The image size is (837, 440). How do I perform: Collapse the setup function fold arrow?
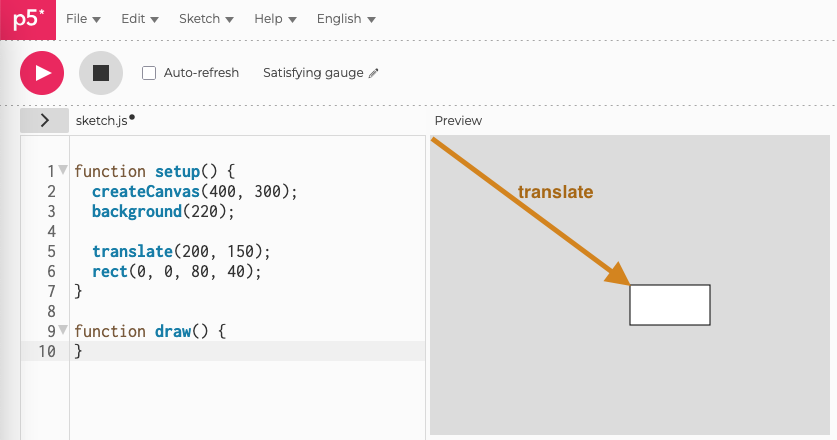coord(63,170)
